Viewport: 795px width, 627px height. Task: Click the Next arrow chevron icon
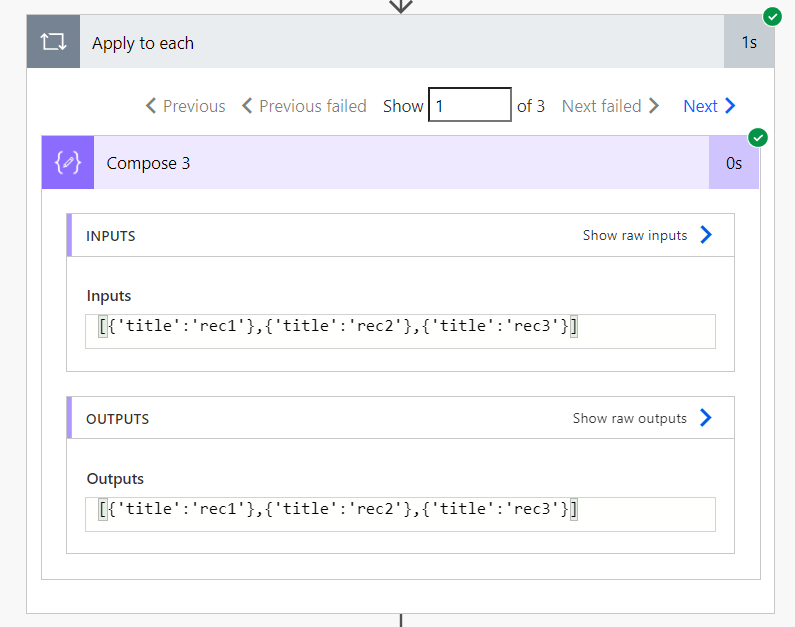click(x=730, y=105)
